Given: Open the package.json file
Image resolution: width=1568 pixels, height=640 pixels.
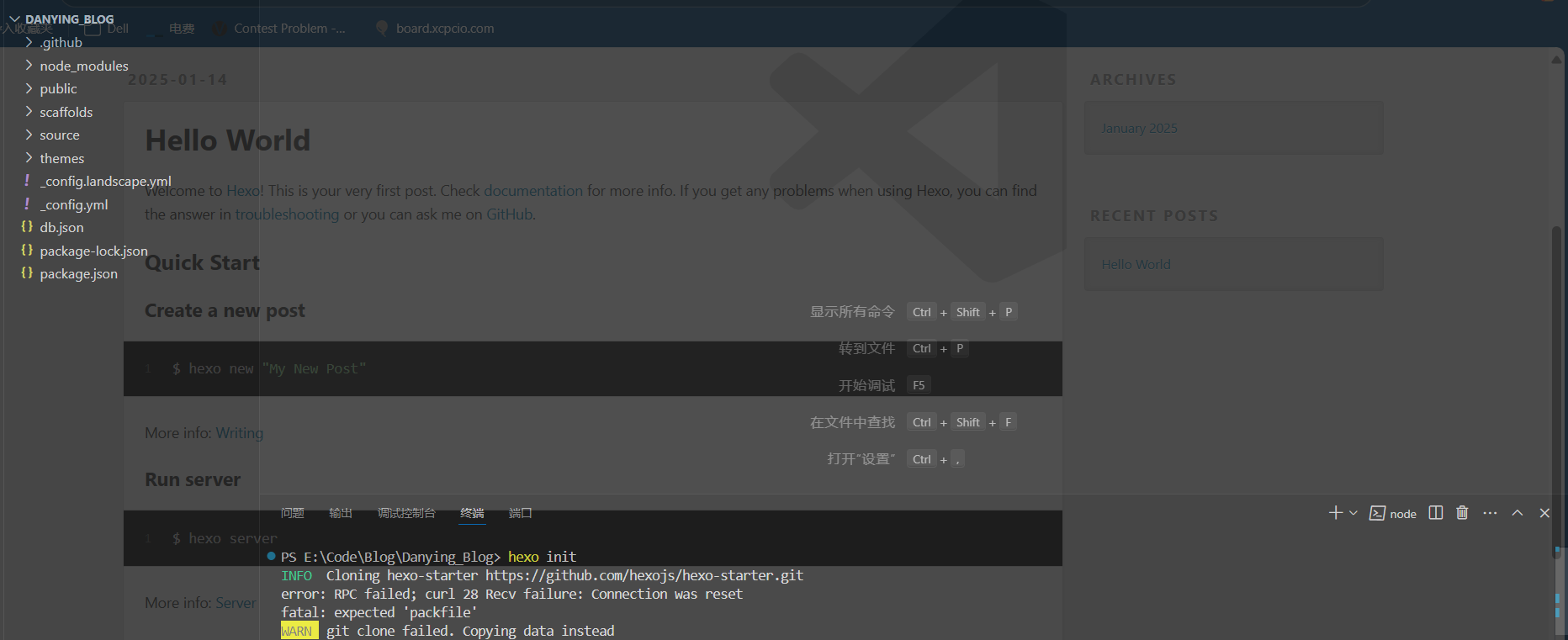Looking at the screenshot, I should point(78,273).
